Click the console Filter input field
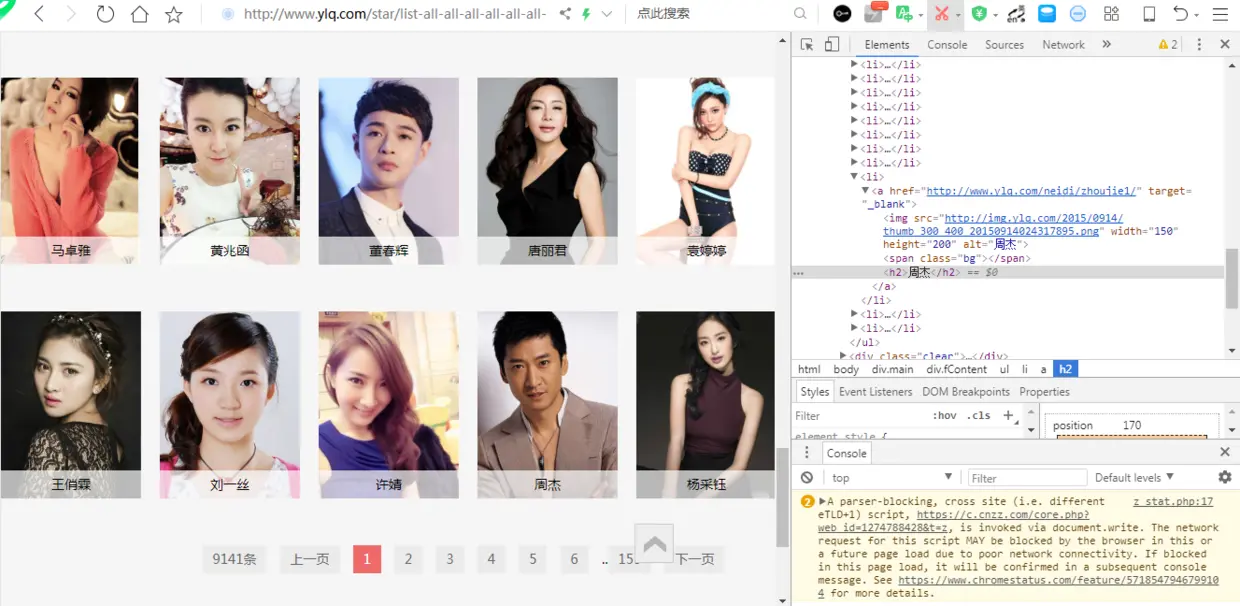Screen dimensions: 1240x606 pos(1027,478)
